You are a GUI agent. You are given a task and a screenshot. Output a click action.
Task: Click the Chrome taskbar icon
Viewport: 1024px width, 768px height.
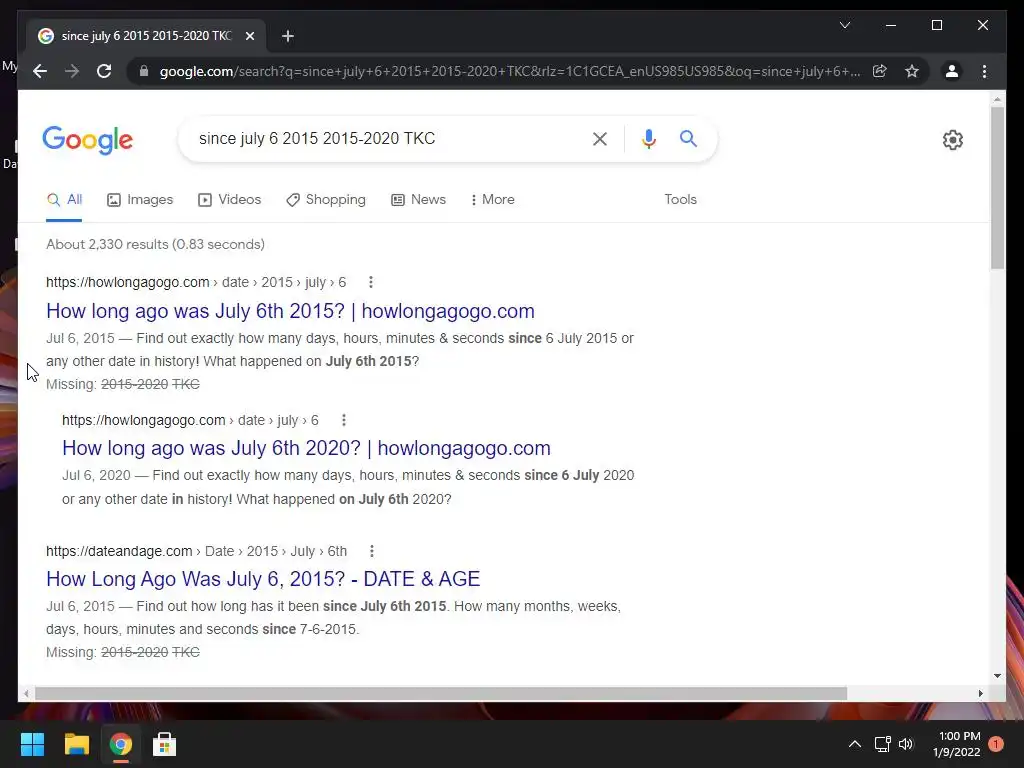120,744
